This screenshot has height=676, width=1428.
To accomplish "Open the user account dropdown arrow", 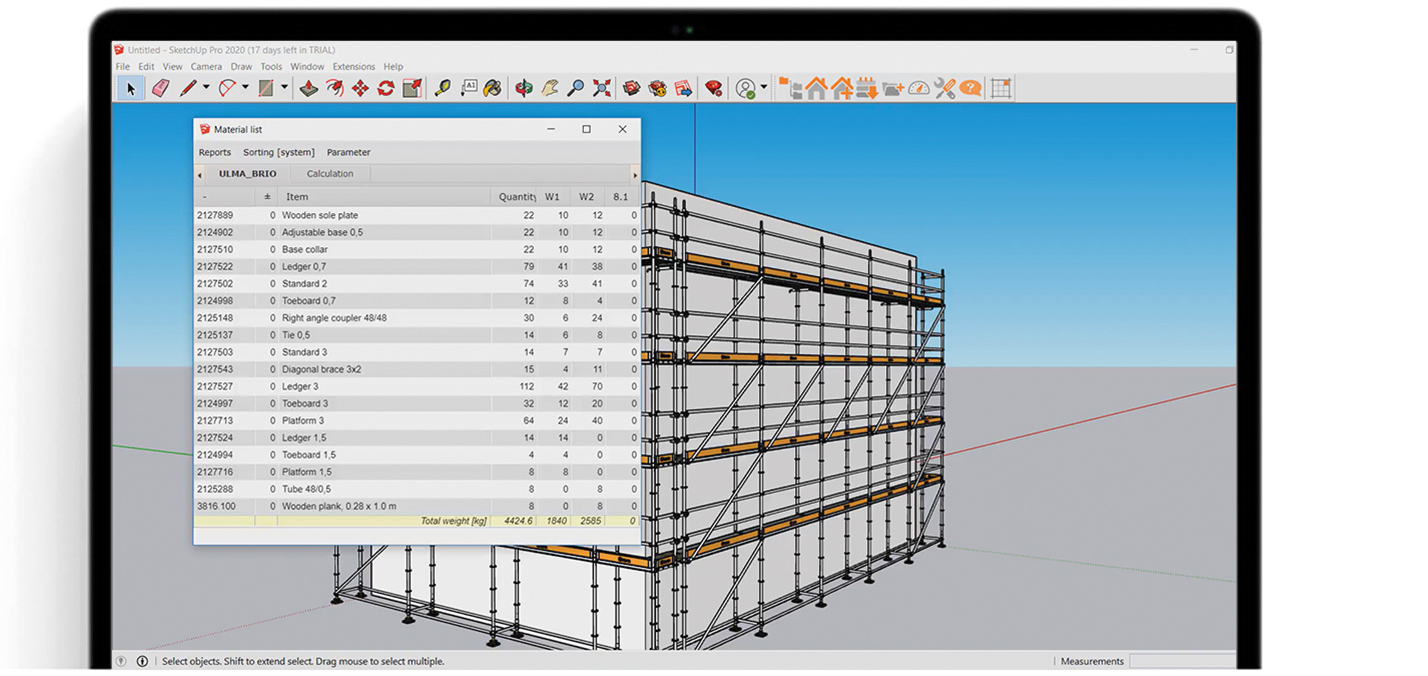I will (x=764, y=88).
